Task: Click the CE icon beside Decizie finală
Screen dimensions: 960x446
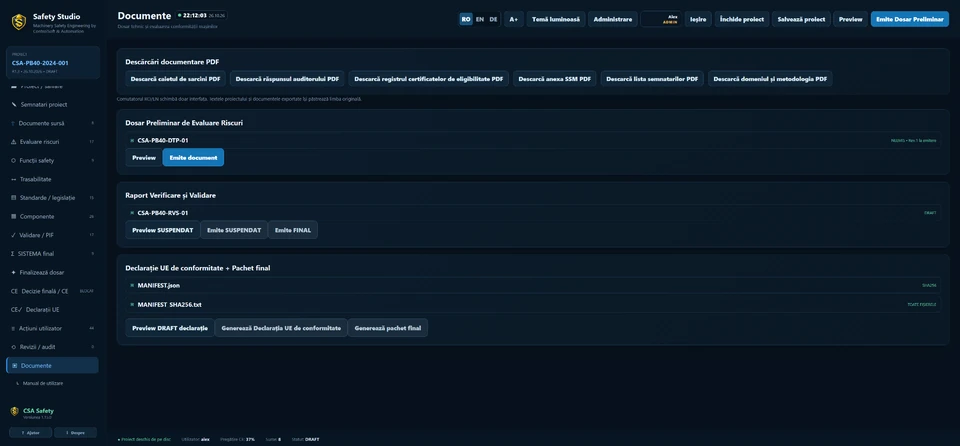Action: coord(14,291)
